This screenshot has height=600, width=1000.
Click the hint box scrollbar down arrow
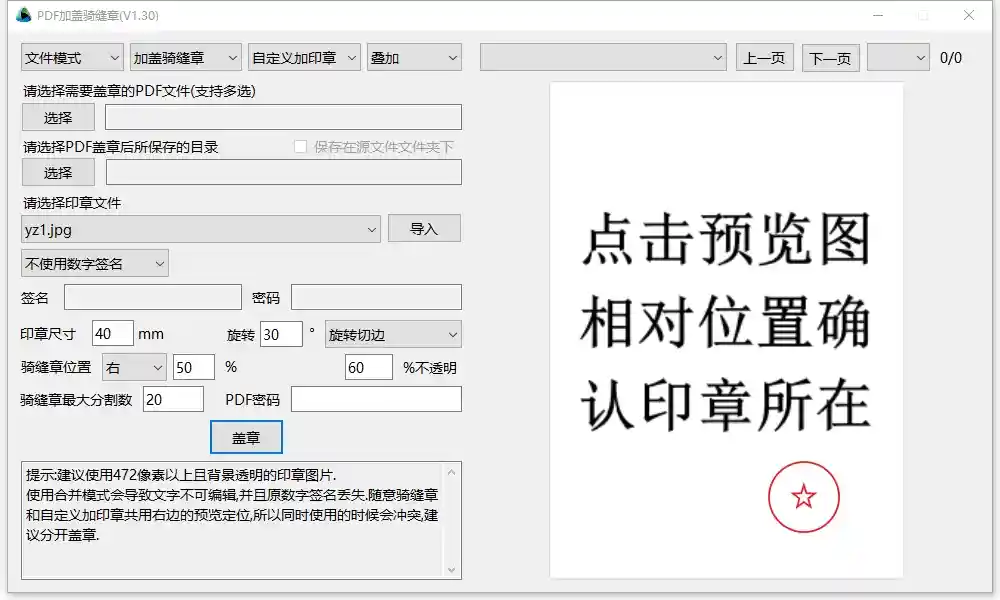[452, 569]
